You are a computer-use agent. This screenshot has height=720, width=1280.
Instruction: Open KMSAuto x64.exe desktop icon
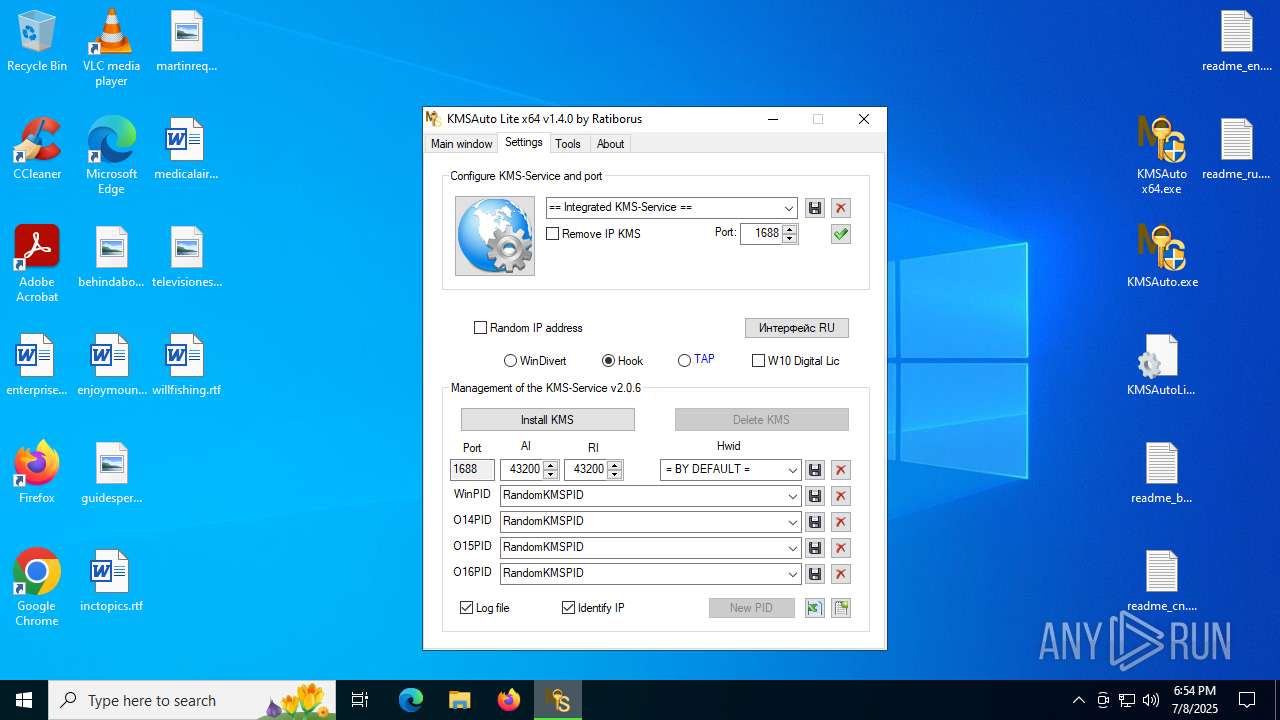click(x=1161, y=155)
